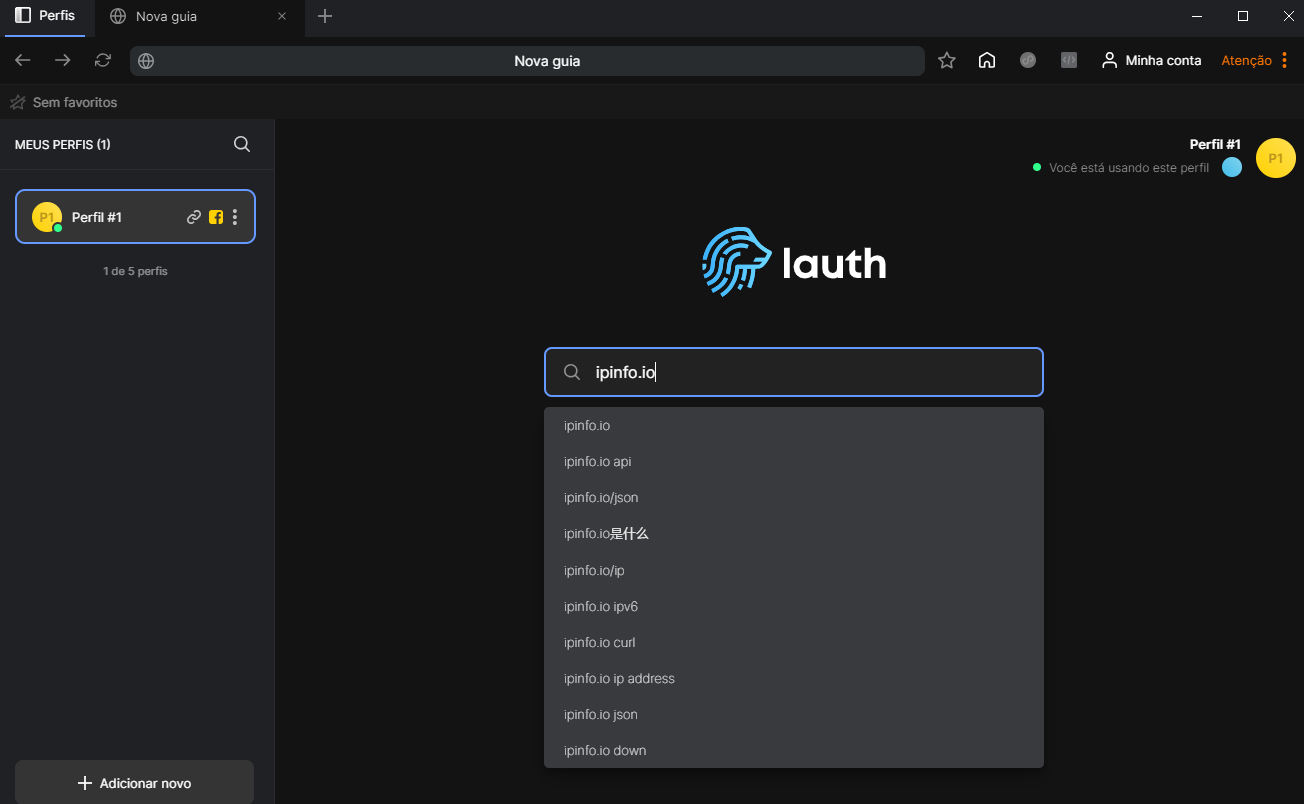The width and height of the screenshot is (1304, 804).
Task: Click the globe icon in address bar
Action: [x=146, y=61]
